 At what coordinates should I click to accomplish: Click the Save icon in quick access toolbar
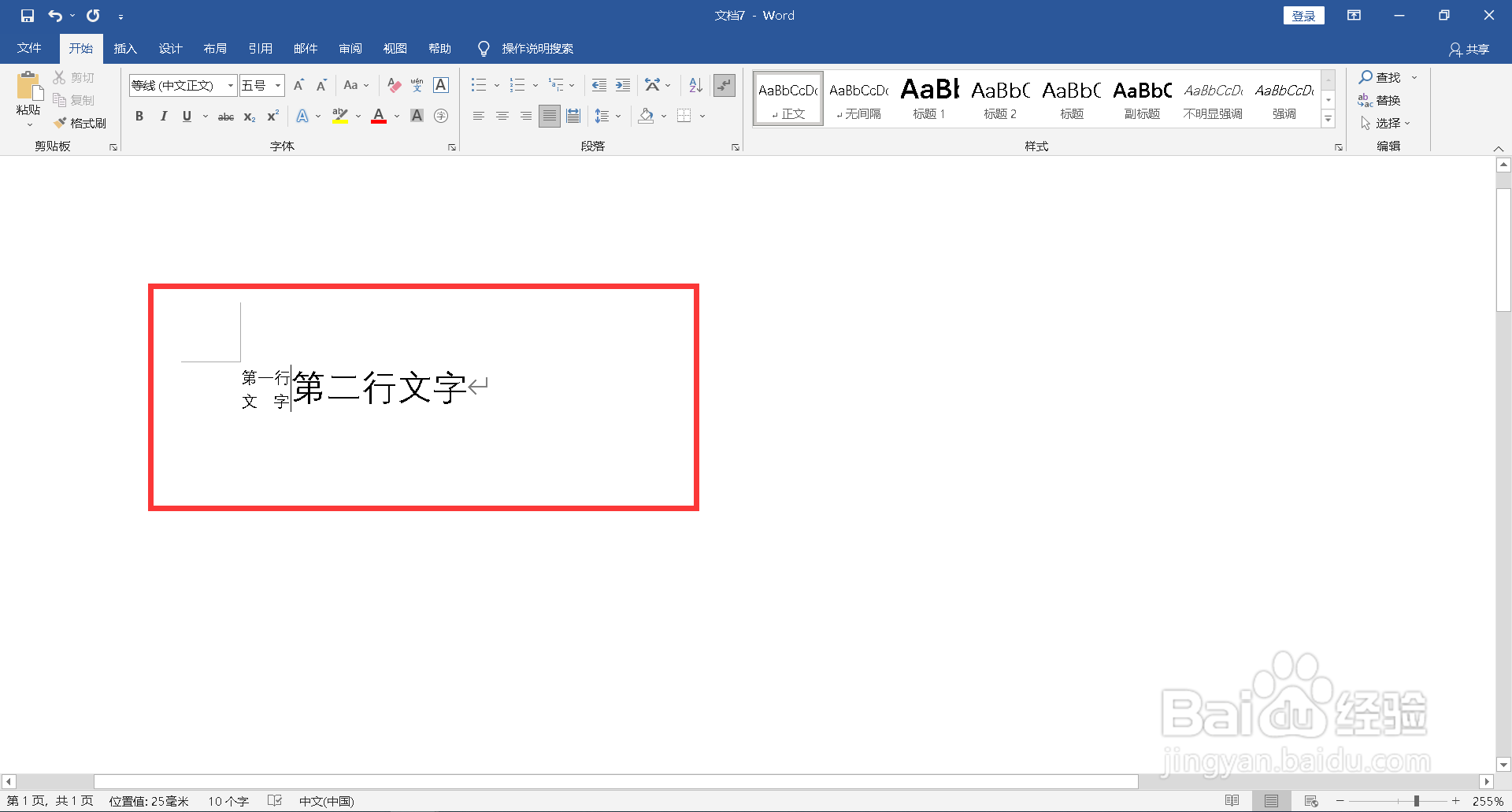tap(28, 16)
